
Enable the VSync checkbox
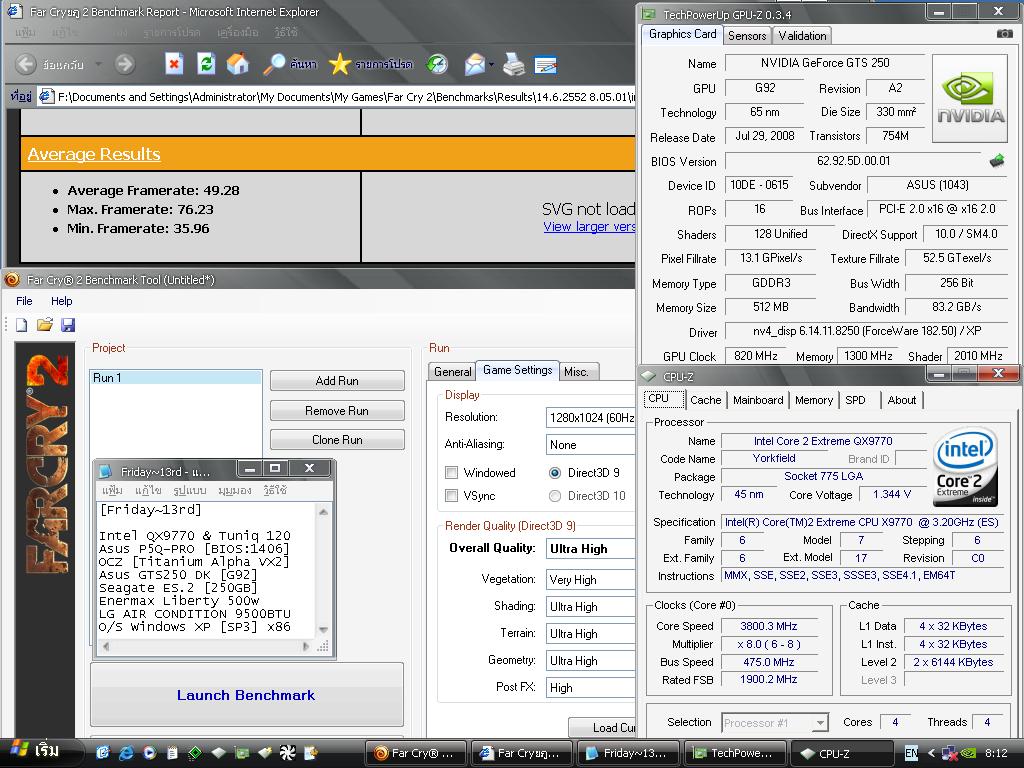(x=451, y=496)
